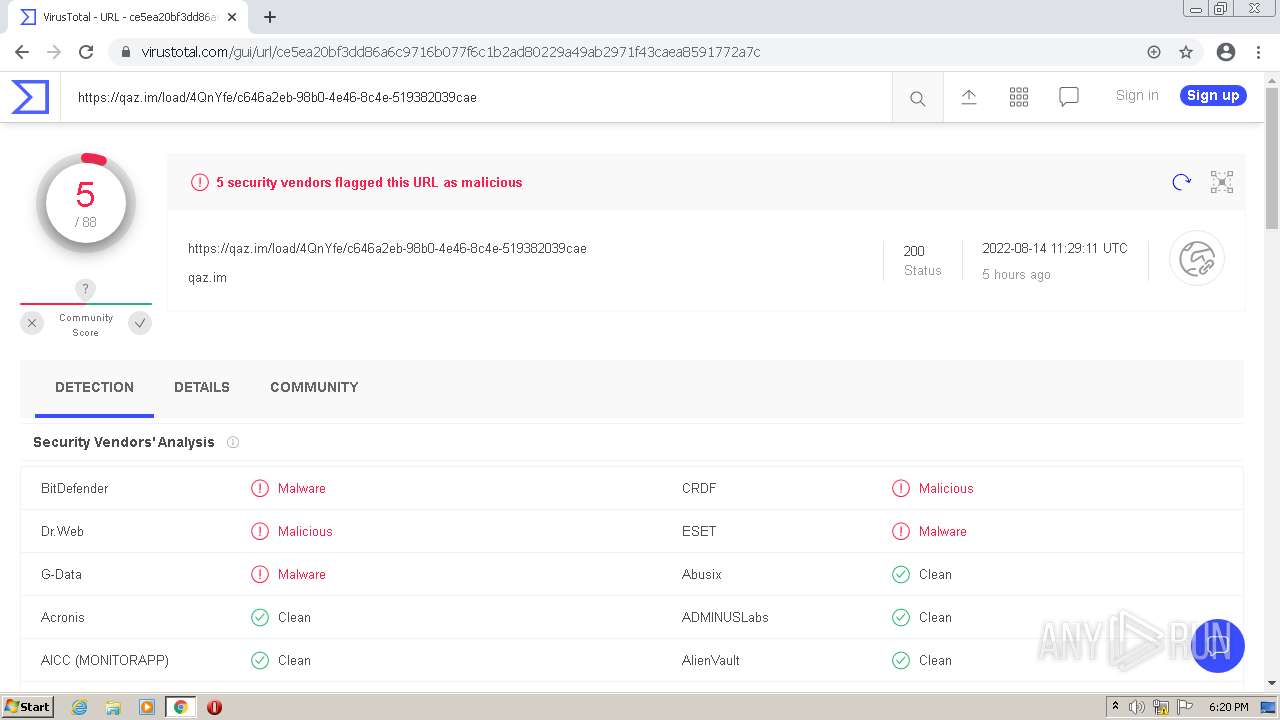The height and width of the screenshot is (720, 1280).
Task: Click the CRDF Malicious result
Action: pos(946,489)
